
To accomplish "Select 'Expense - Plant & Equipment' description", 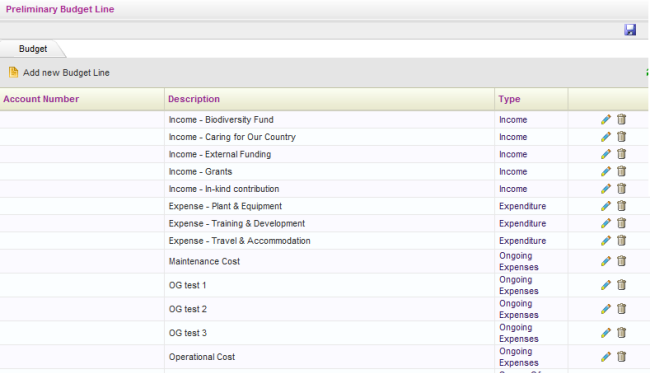I will 225,206.
